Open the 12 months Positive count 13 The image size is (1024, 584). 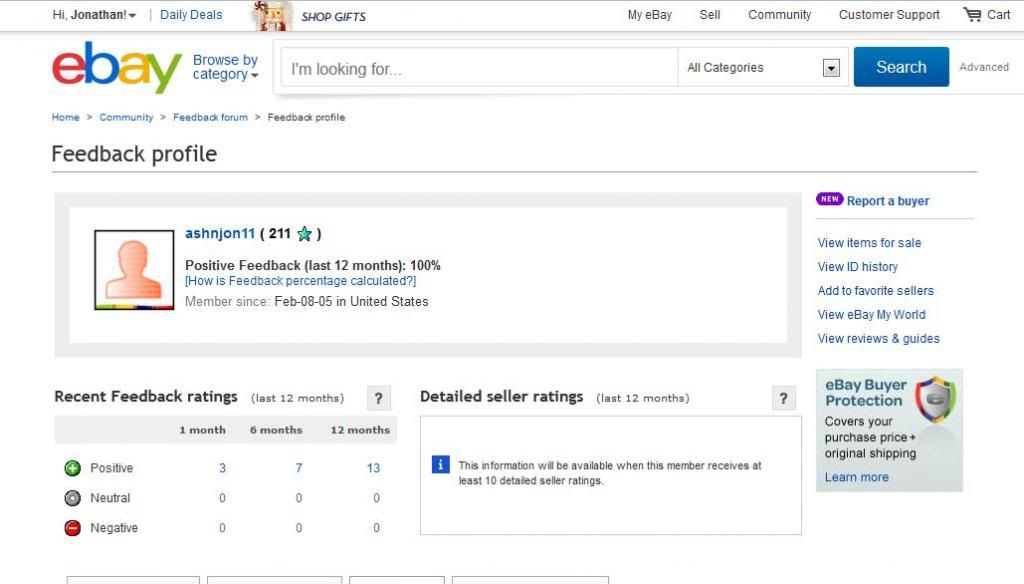point(373,468)
